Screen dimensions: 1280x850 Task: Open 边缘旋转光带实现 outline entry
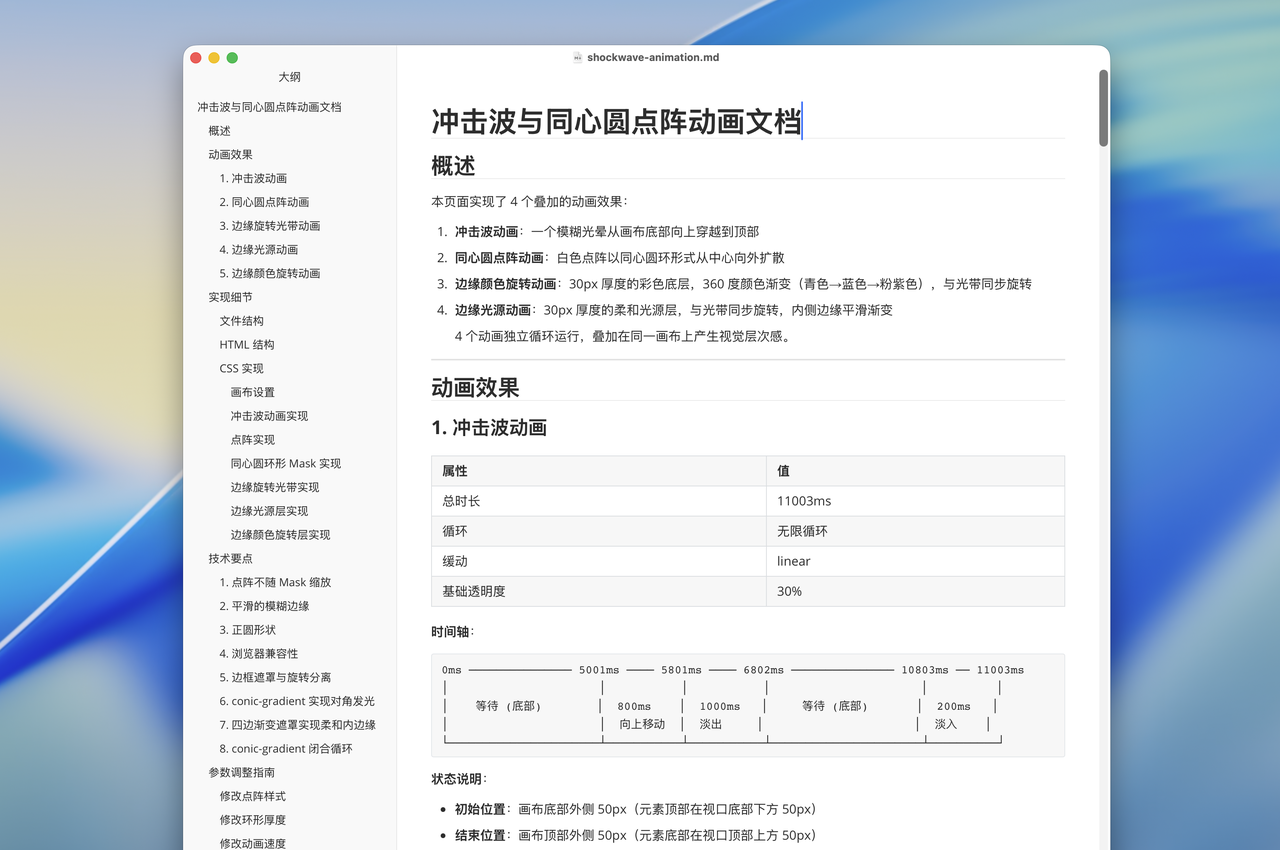pyautogui.click(x=275, y=488)
